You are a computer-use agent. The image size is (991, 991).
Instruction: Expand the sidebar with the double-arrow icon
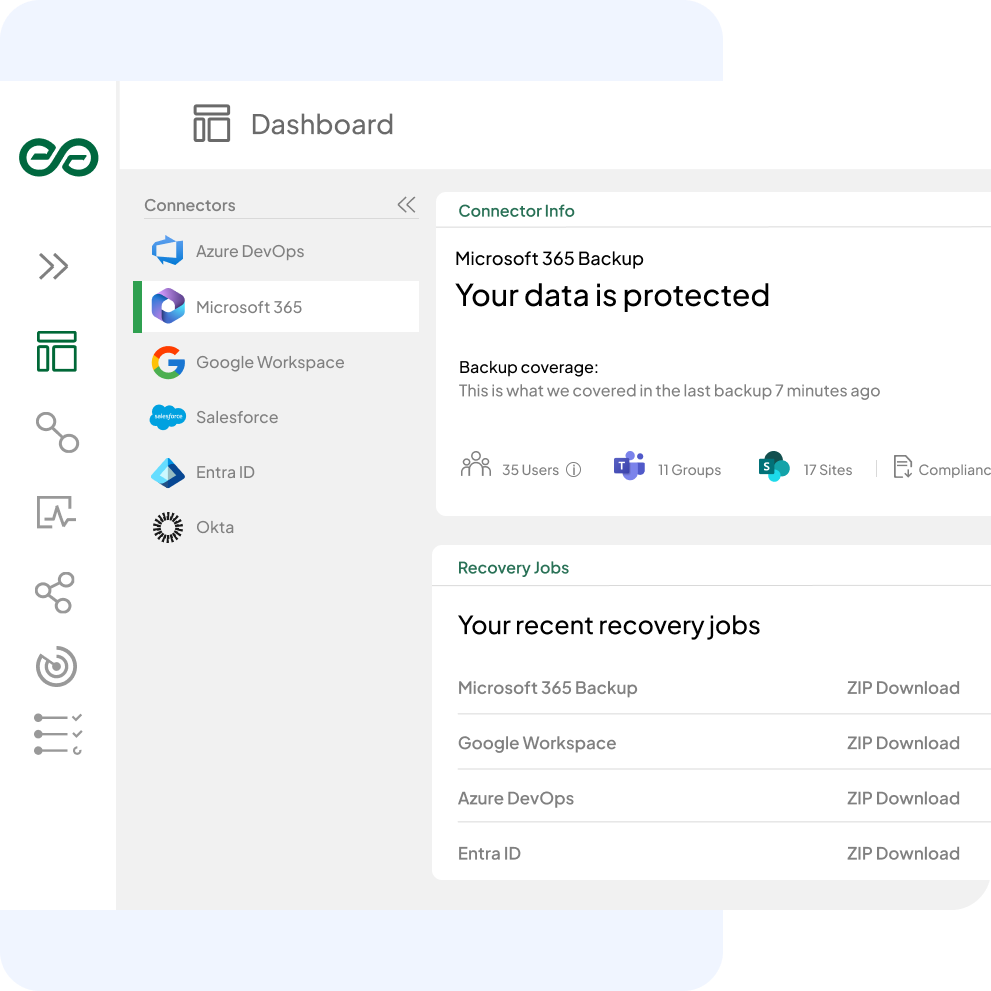point(57,267)
